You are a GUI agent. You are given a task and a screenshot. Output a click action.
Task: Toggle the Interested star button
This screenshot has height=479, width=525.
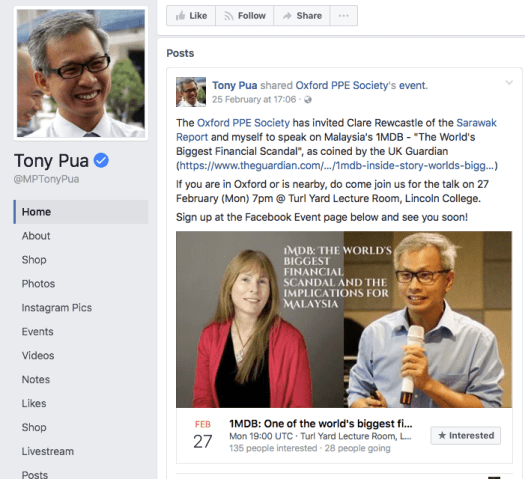click(x=465, y=435)
